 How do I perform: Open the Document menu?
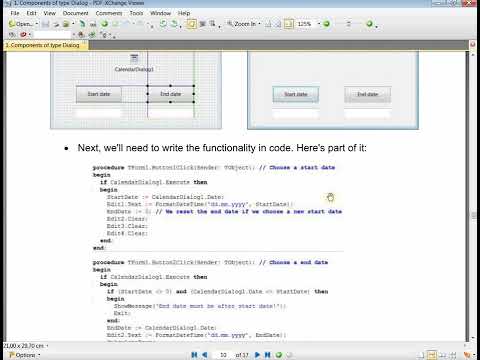pos(75,13)
